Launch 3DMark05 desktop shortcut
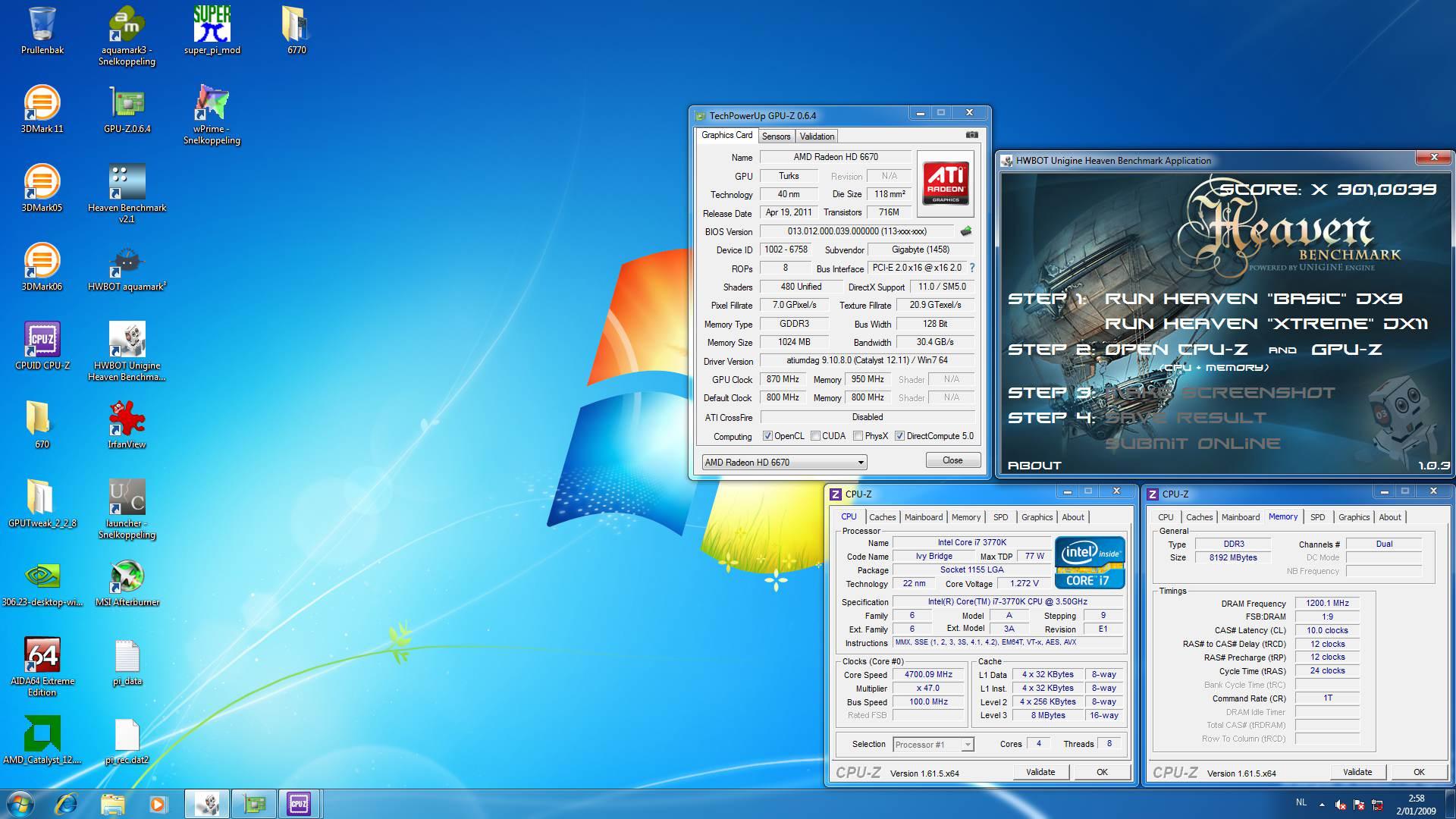This screenshot has width=1456, height=819. 42,188
